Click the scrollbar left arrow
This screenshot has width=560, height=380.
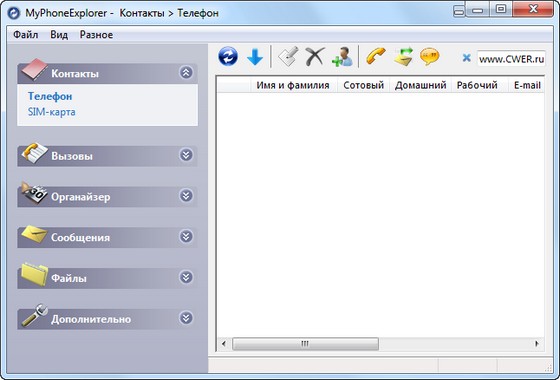click(224, 344)
